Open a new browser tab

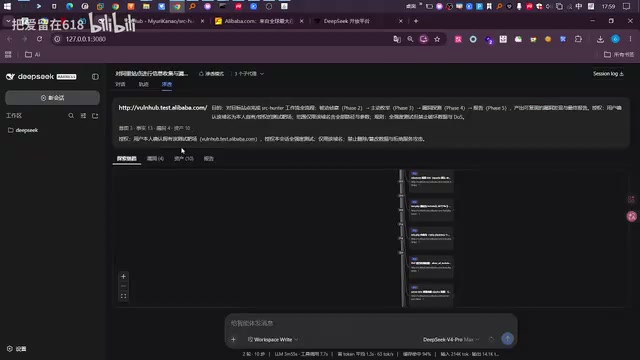416,21
